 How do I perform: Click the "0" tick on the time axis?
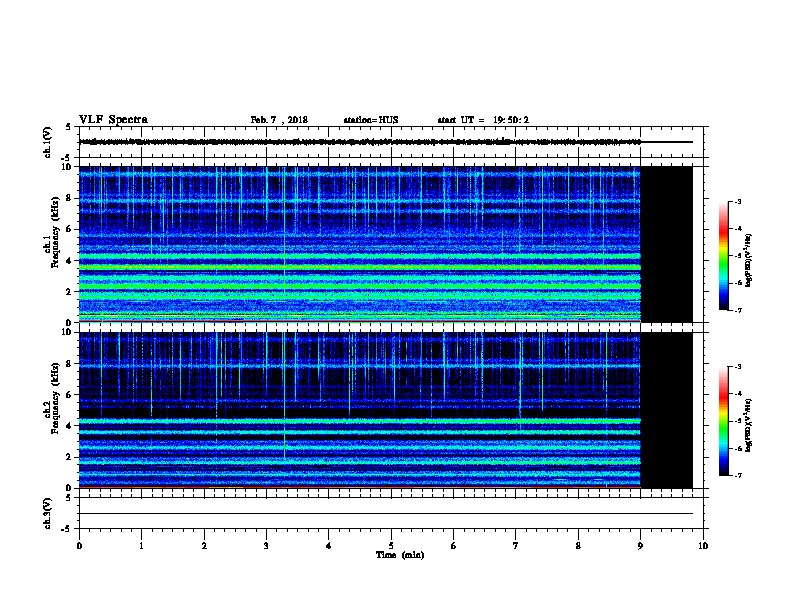(79, 546)
